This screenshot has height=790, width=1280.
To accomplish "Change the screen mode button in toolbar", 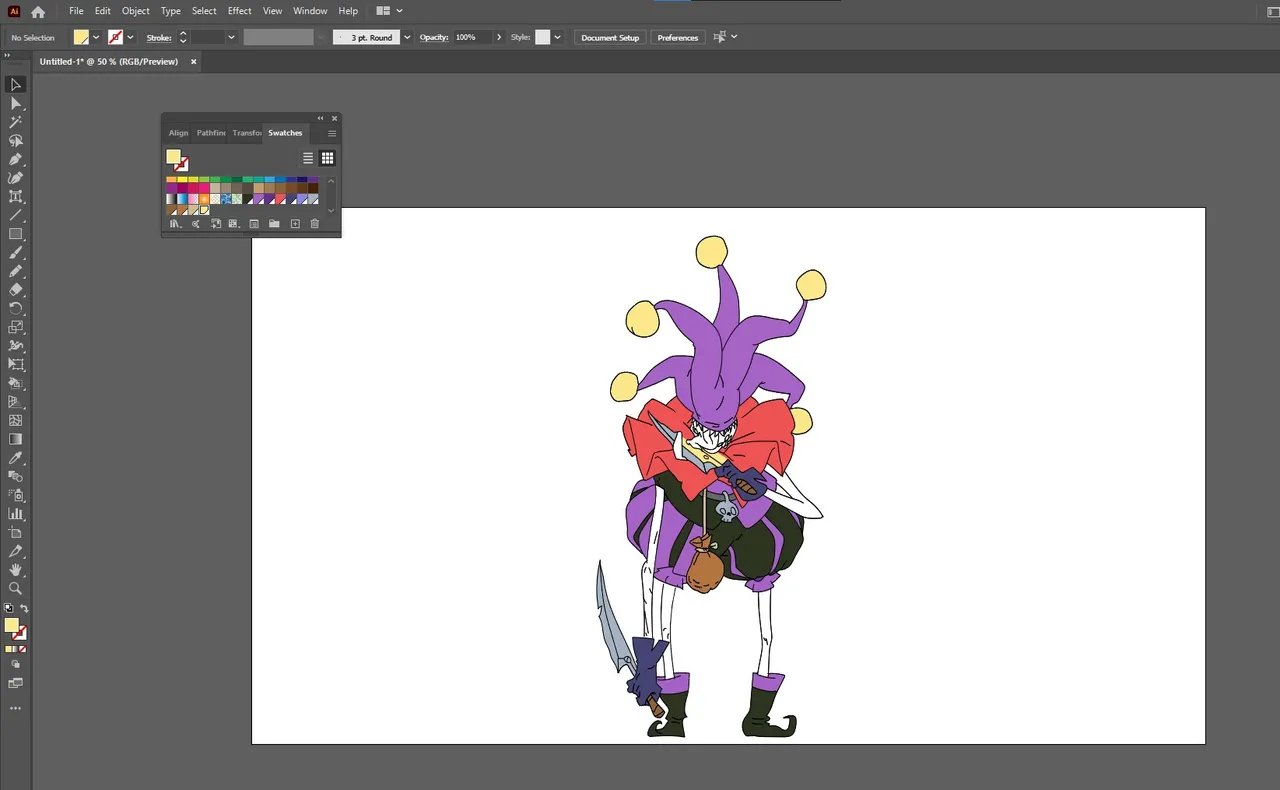I will coord(15,683).
